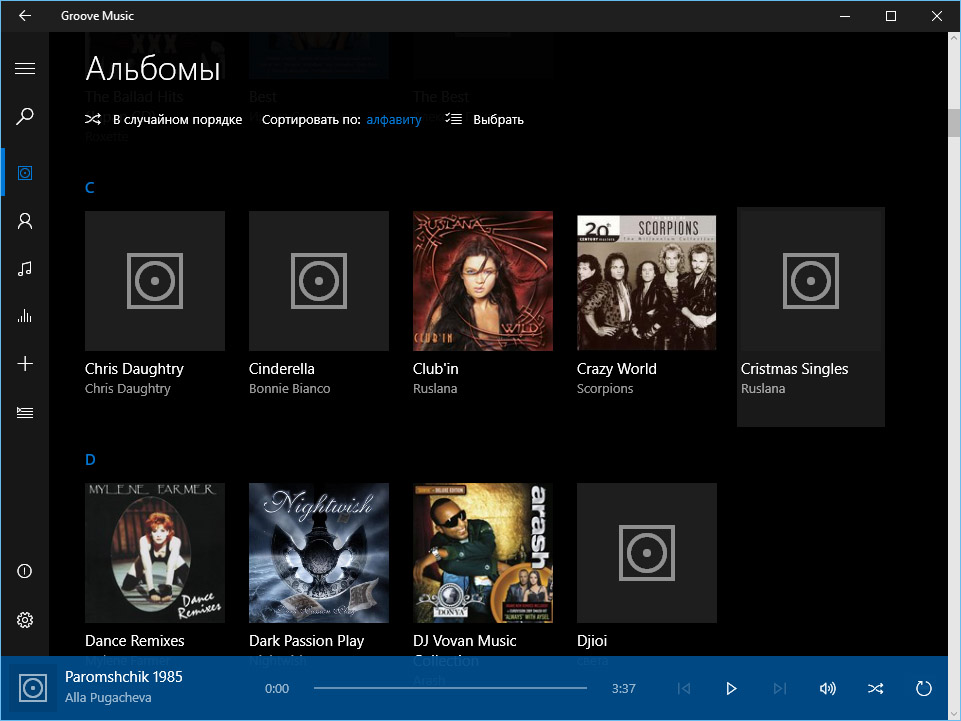Open Club'in album cover

pos(483,281)
